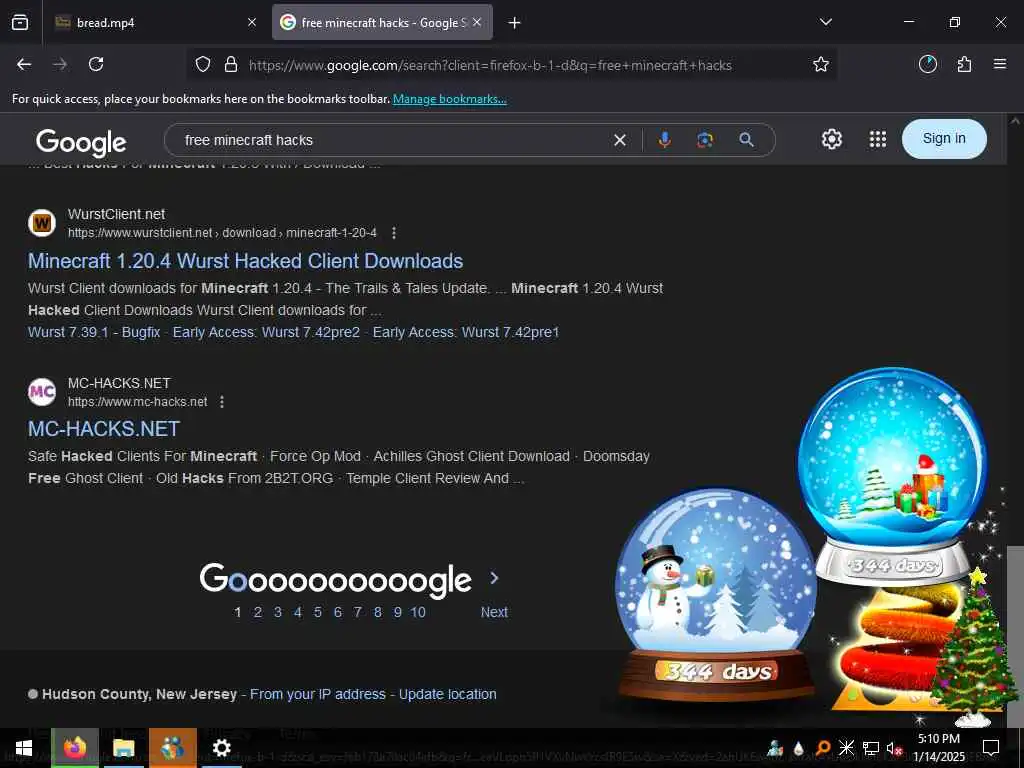The image size is (1024, 768).
Task: Go to results page 8
Action: click(x=377, y=612)
